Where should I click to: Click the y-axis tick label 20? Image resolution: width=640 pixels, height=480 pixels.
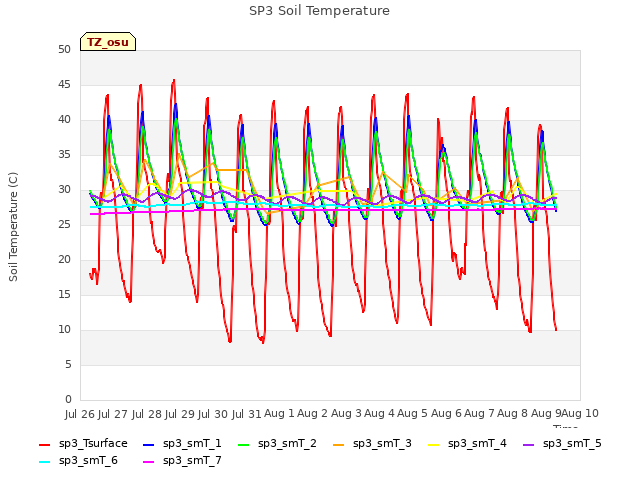tap(64, 260)
